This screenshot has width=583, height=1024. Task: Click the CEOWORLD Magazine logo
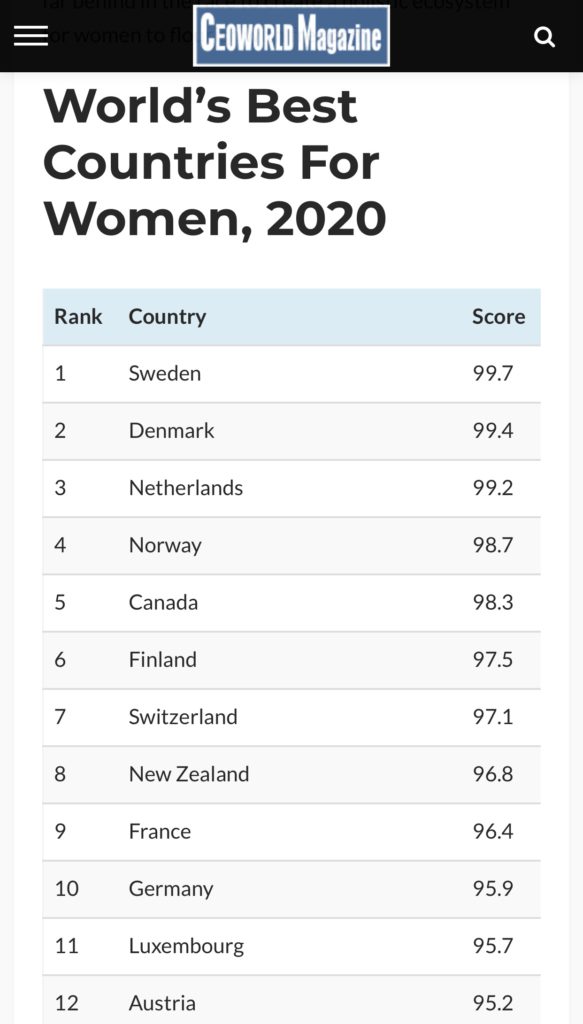click(x=291, y=35)
